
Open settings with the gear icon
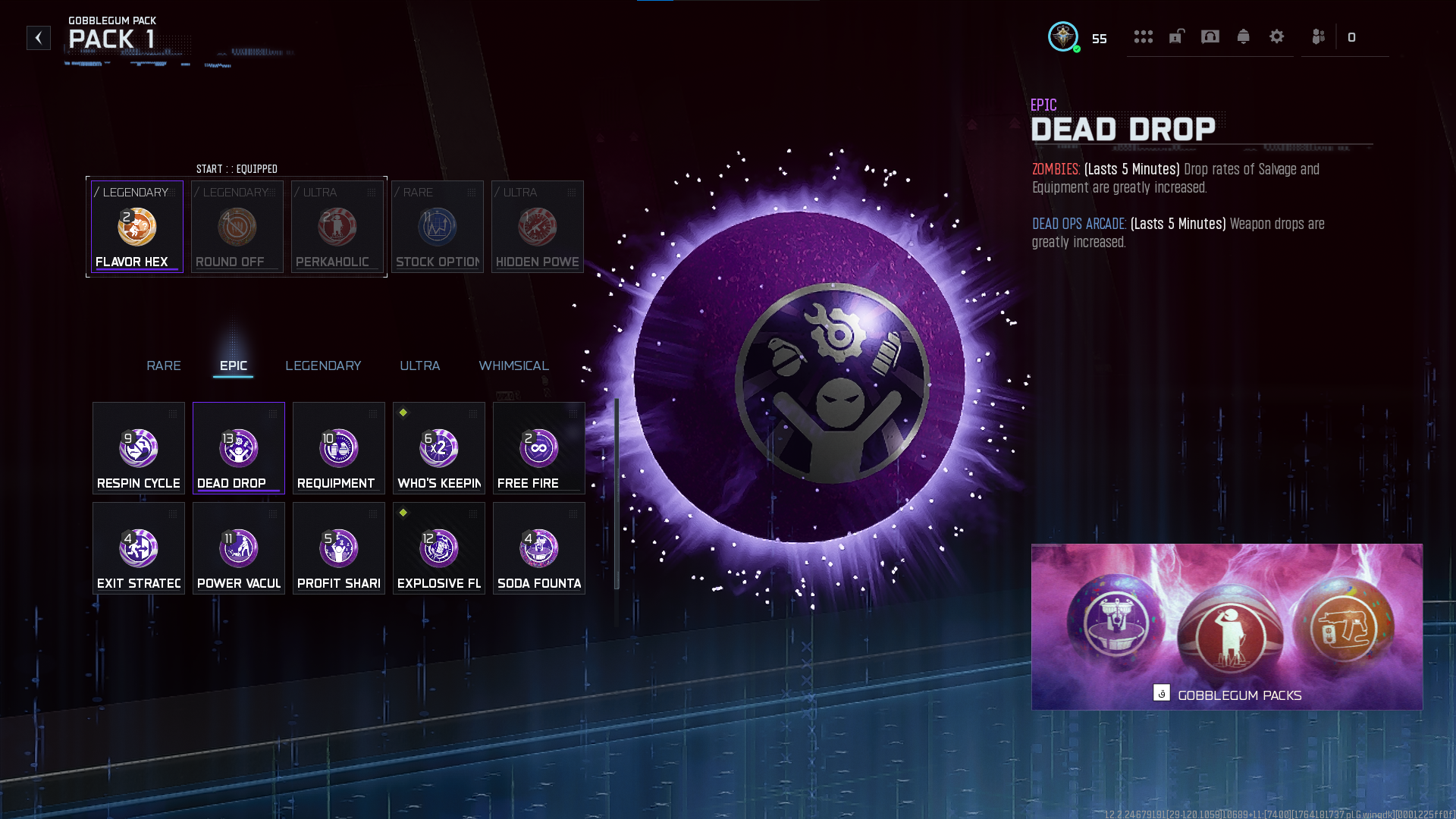click(x=1276, y=37)
